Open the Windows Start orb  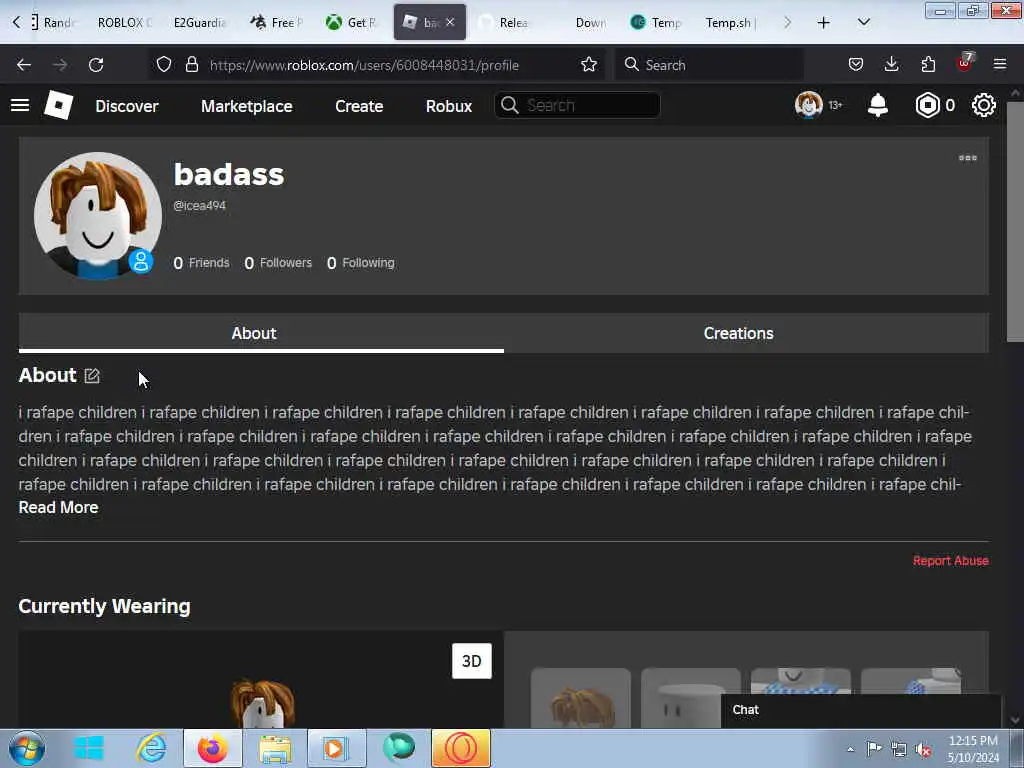pos(27,748)
